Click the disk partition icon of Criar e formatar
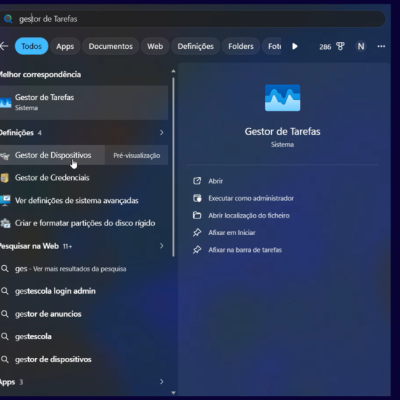This screenshot has height=400, width=400. coord(5,223)
